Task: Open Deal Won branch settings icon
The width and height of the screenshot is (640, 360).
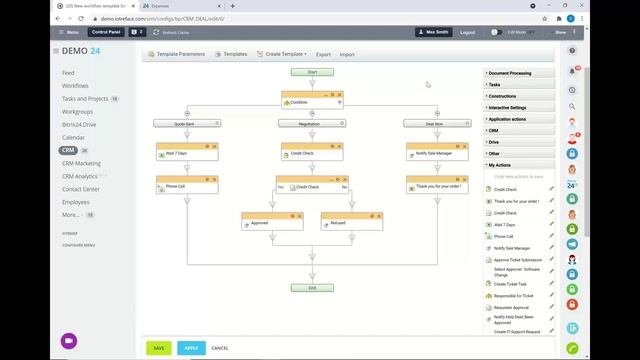Action: (x=467, y=123)
